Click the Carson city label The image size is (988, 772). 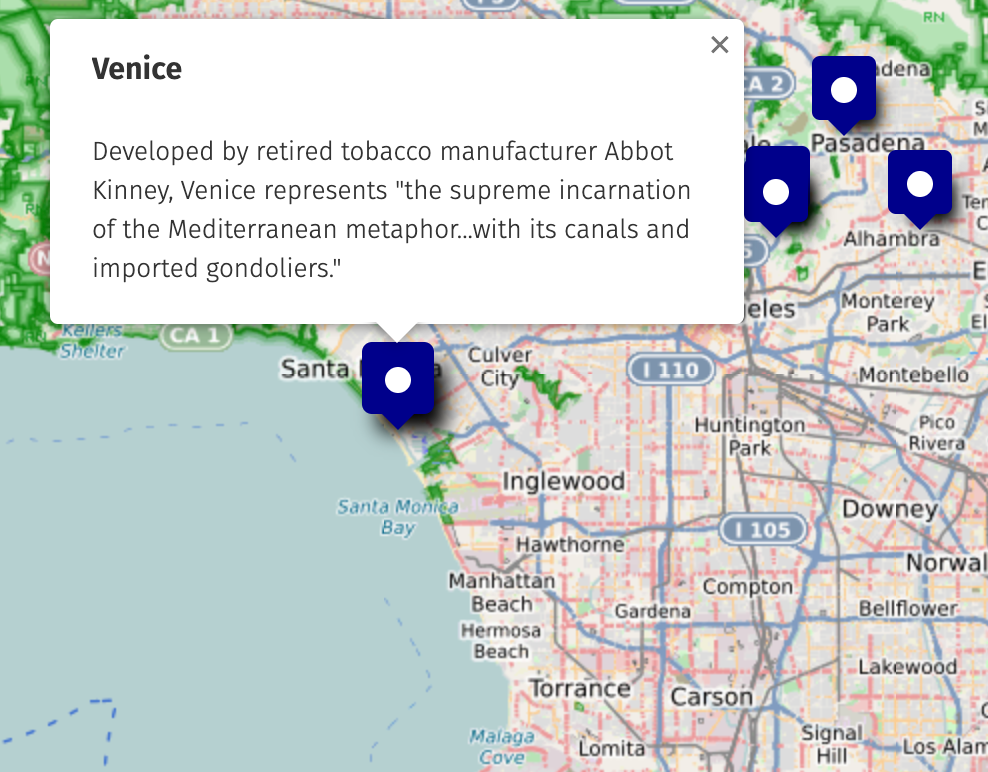click(x=711, y=697)
